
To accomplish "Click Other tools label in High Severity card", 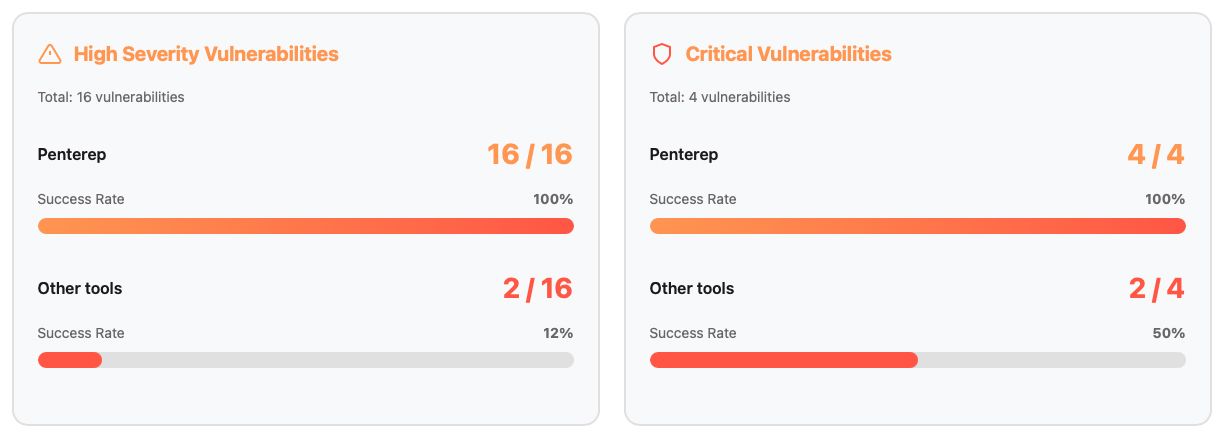I will 80,289.
